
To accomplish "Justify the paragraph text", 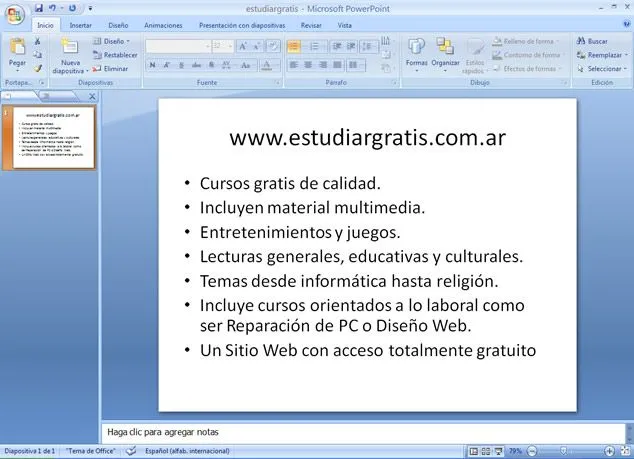I will pyautogui.click(x=337, y=65).
